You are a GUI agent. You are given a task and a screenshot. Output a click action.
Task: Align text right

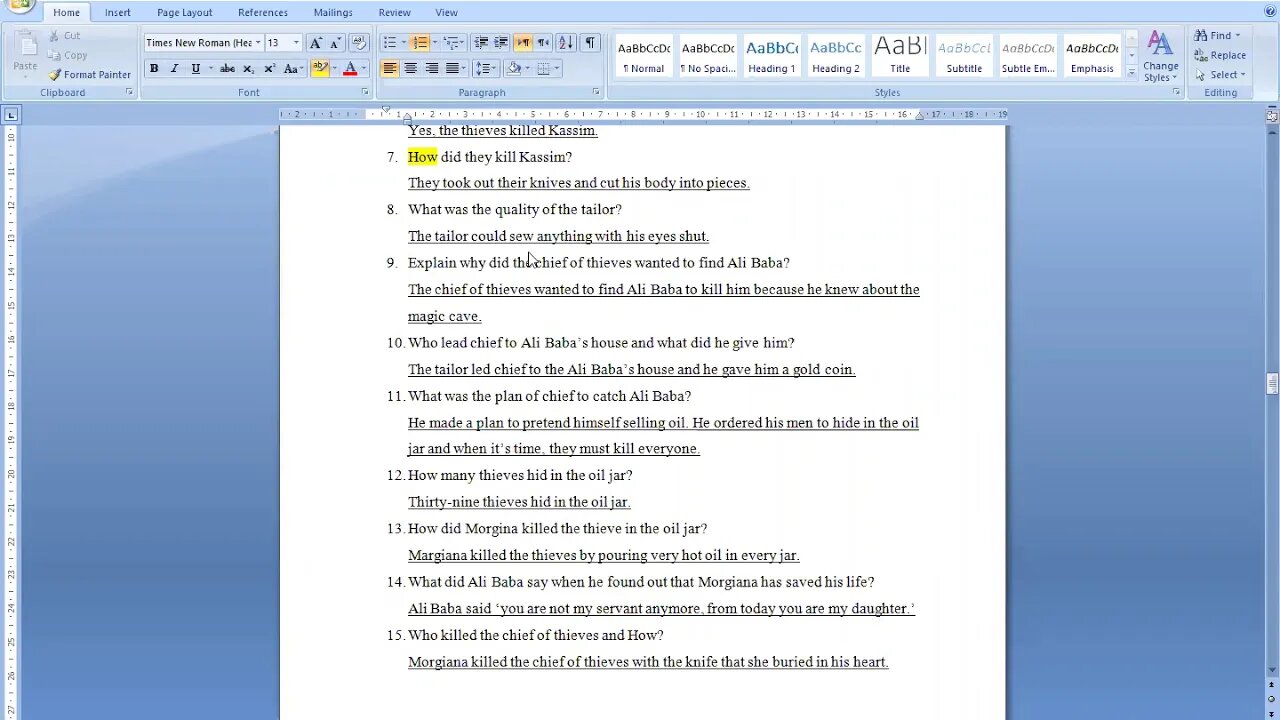tap(431, 69)
